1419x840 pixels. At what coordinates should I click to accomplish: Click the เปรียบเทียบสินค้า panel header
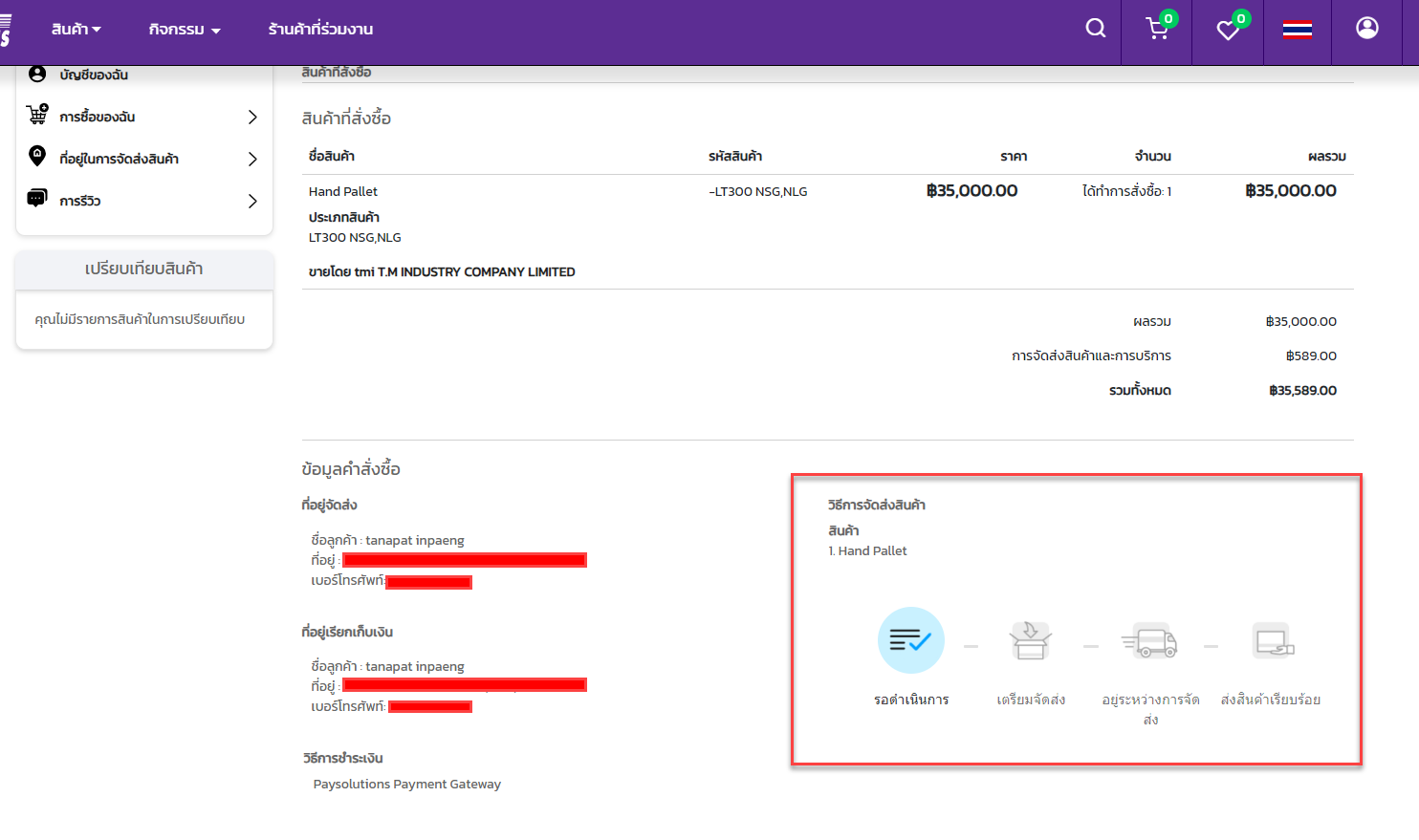[x=144, y=269]
